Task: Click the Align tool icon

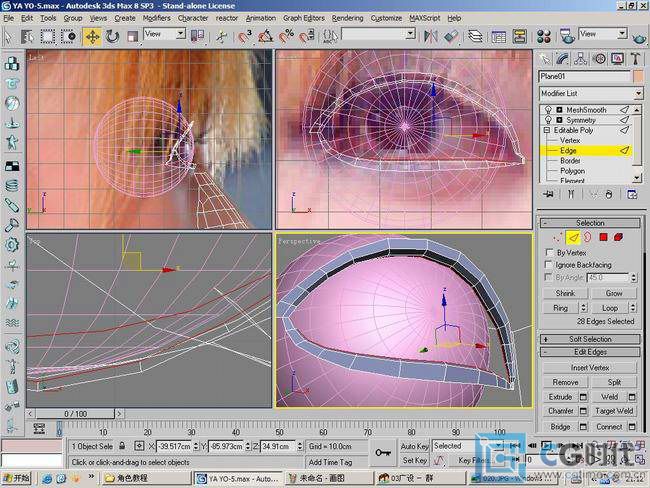Action: pos(451,36)
